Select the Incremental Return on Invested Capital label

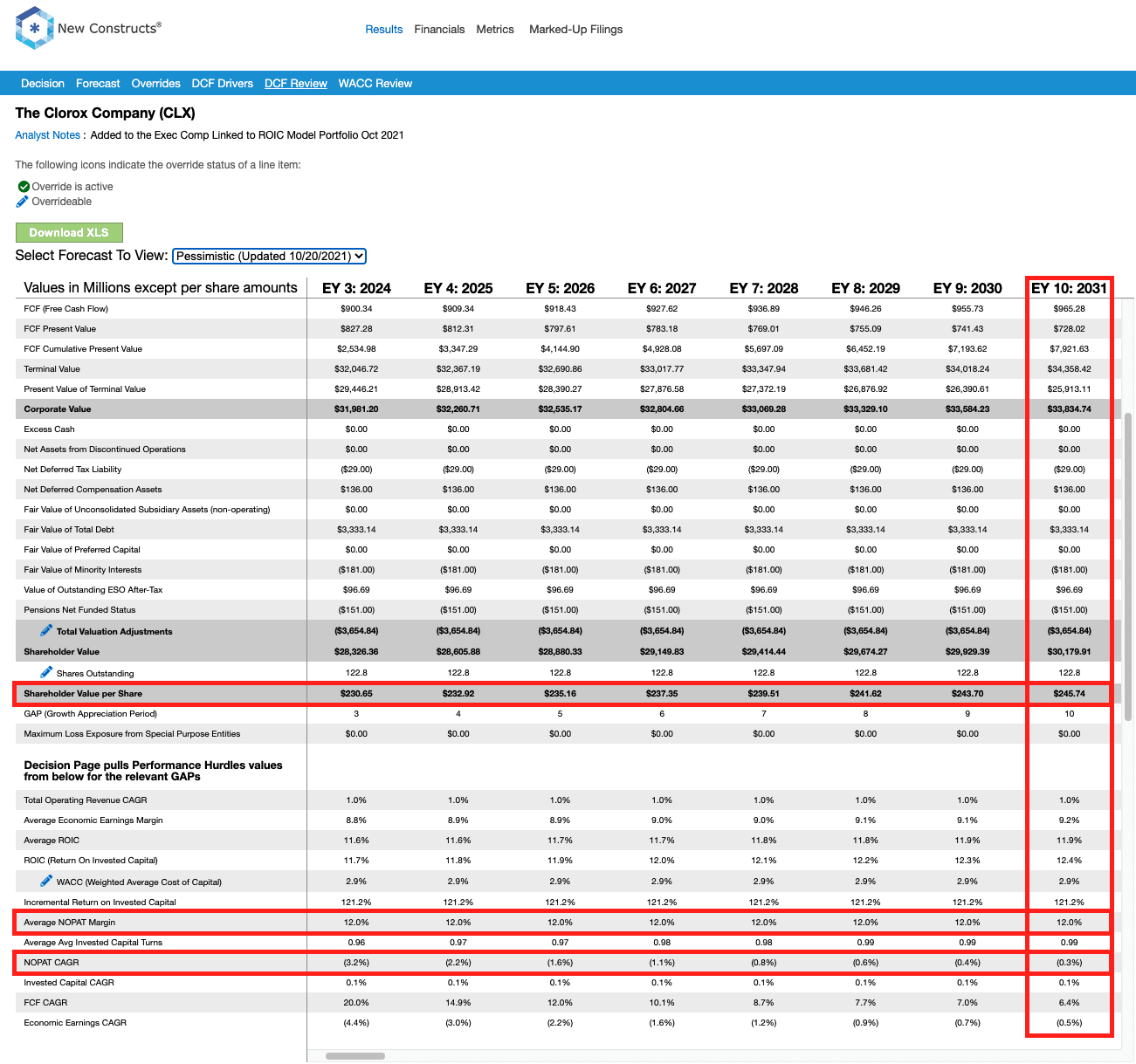[100, 903]
